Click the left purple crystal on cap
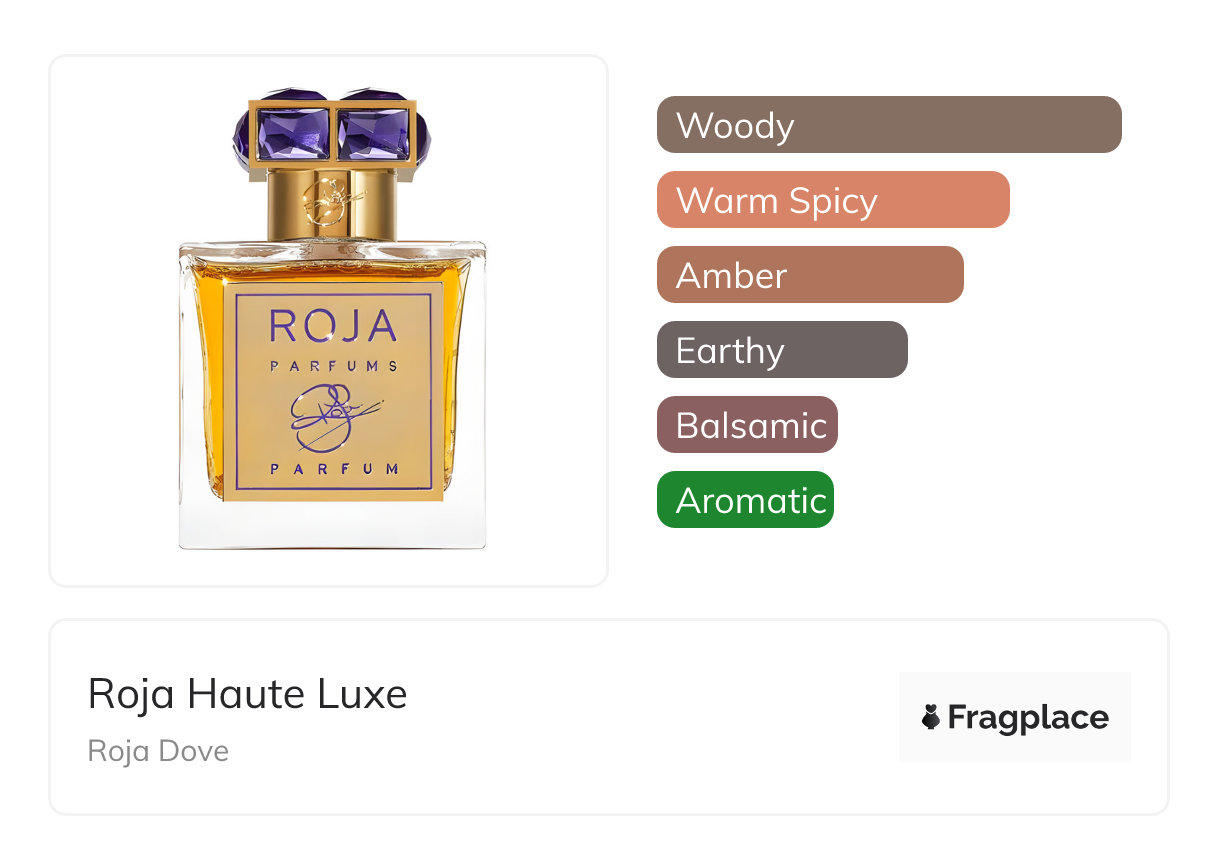 pos(293,133)
